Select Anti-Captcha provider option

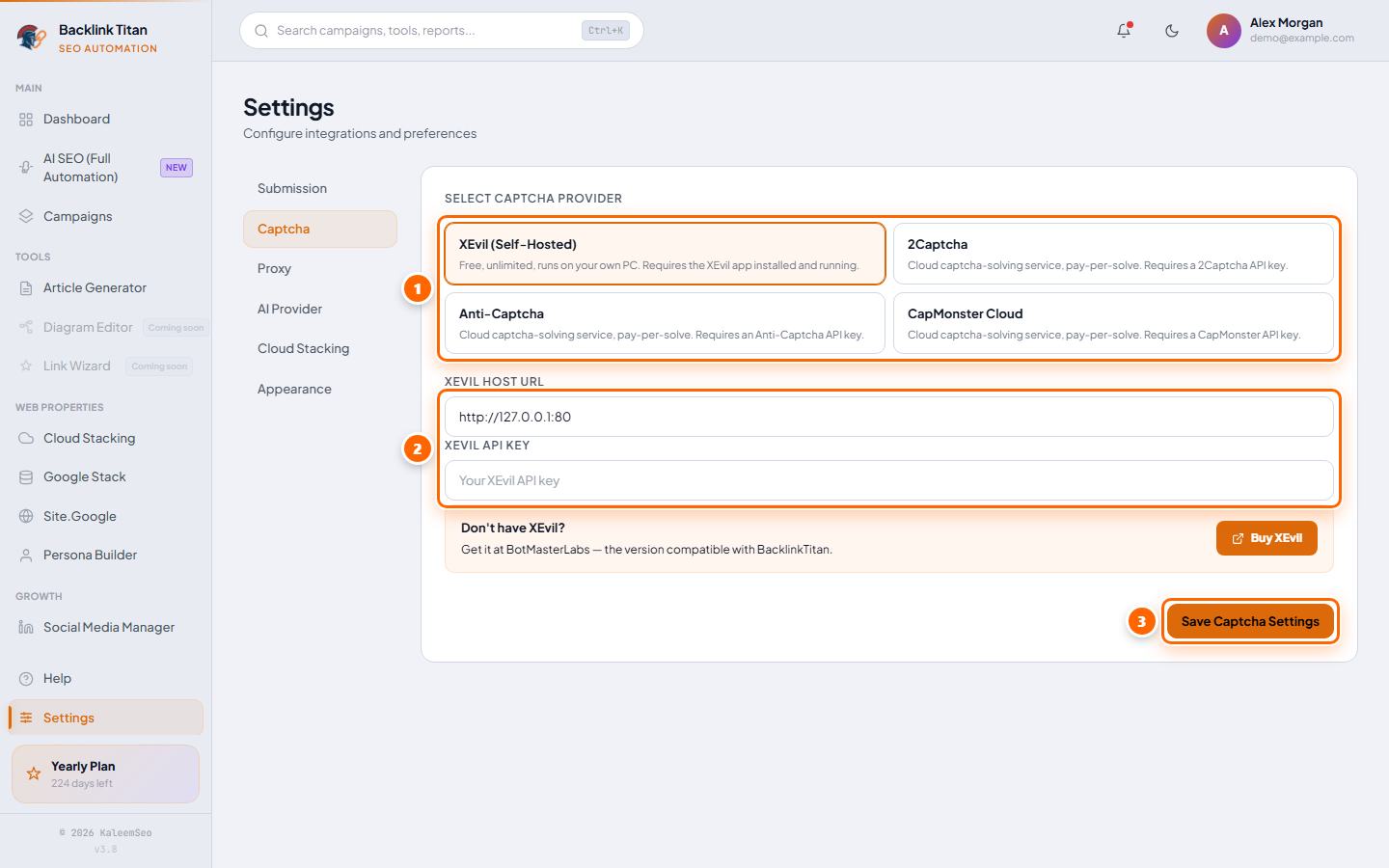pos(665,323)
